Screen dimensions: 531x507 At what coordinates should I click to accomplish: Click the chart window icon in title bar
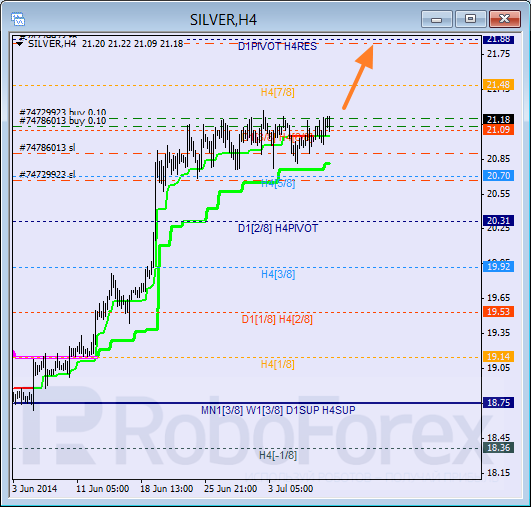(18, 19)
